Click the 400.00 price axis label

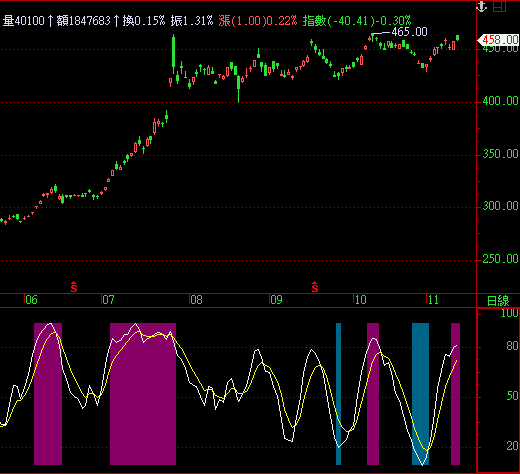pos(500,101)
